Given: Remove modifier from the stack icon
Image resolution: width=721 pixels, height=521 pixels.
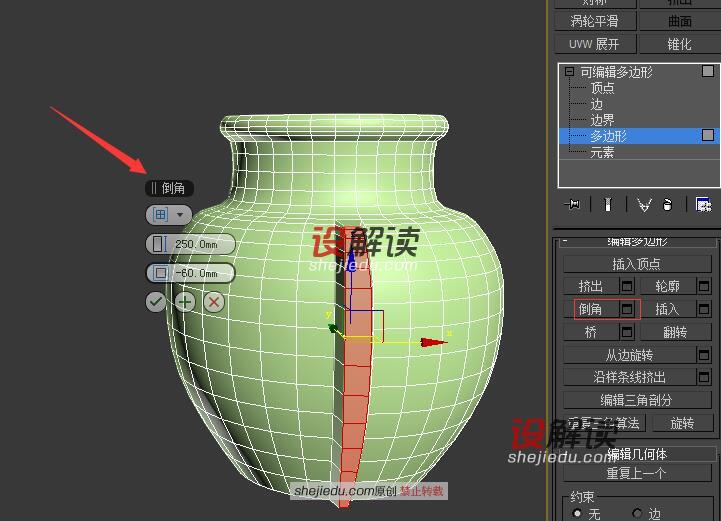Looking at the screenshot, I should [668, 205].
